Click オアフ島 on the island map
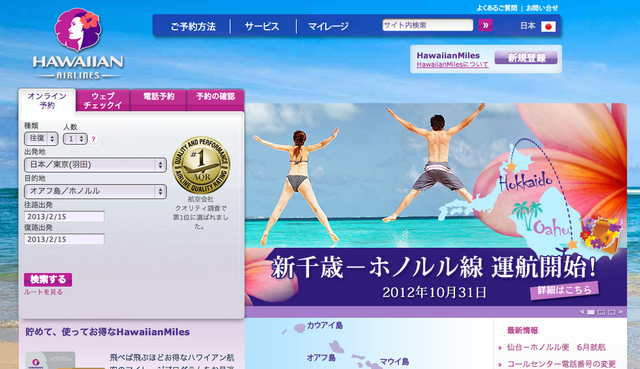Viewport: 640px width, 369px height. 321,358
